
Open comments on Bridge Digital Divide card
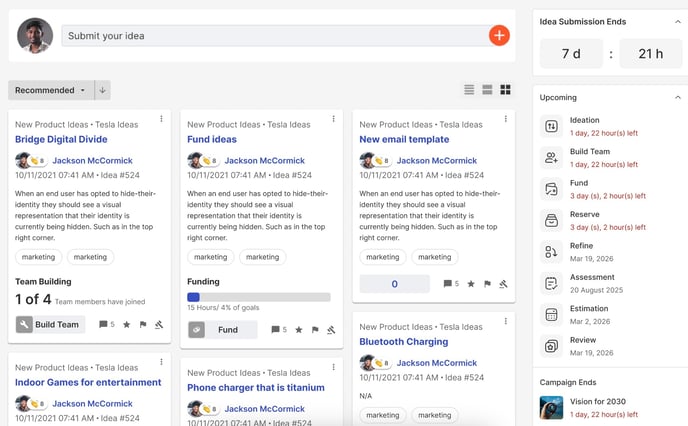(107, 324)
